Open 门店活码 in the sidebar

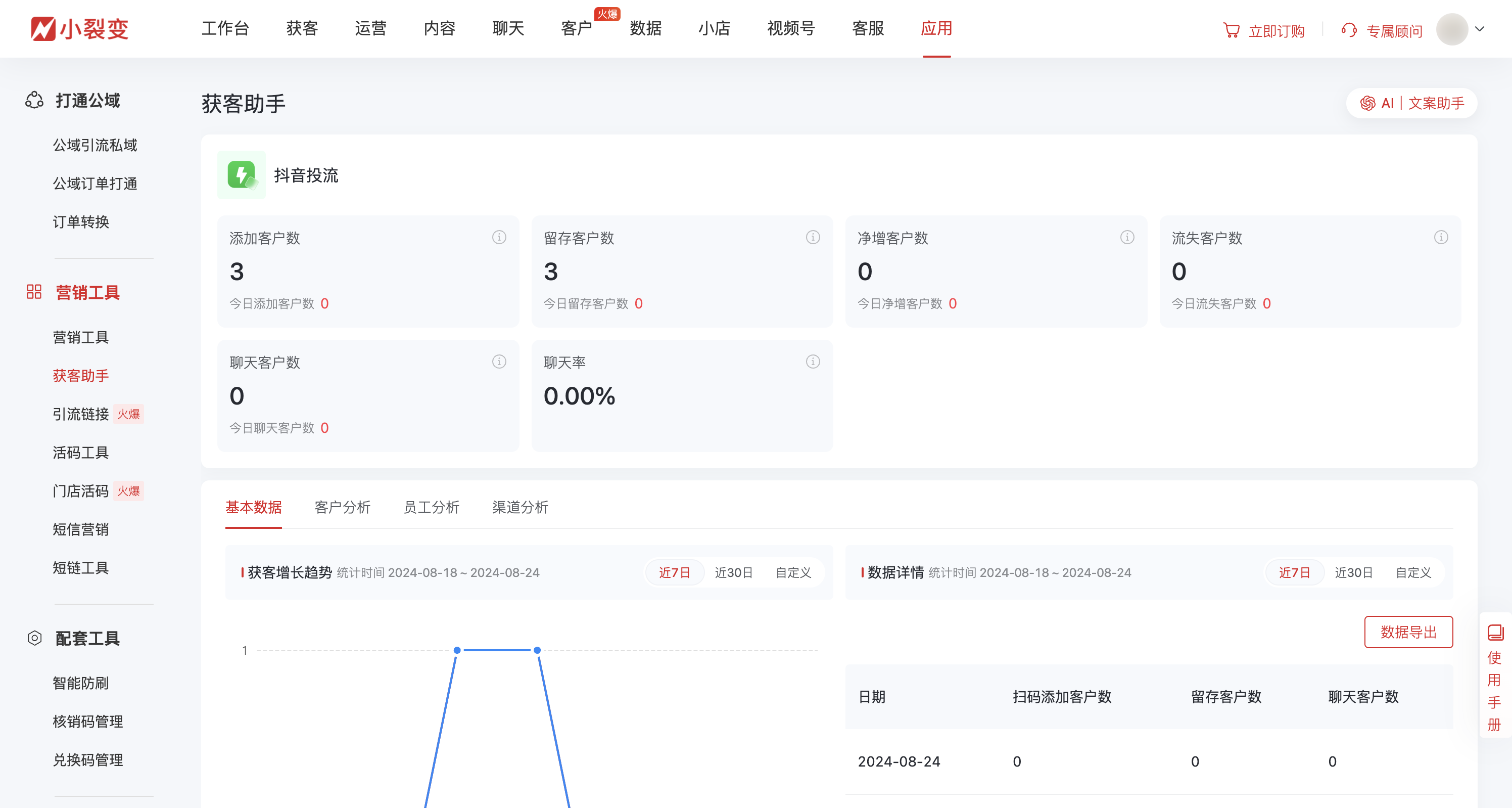coord(81,491)
